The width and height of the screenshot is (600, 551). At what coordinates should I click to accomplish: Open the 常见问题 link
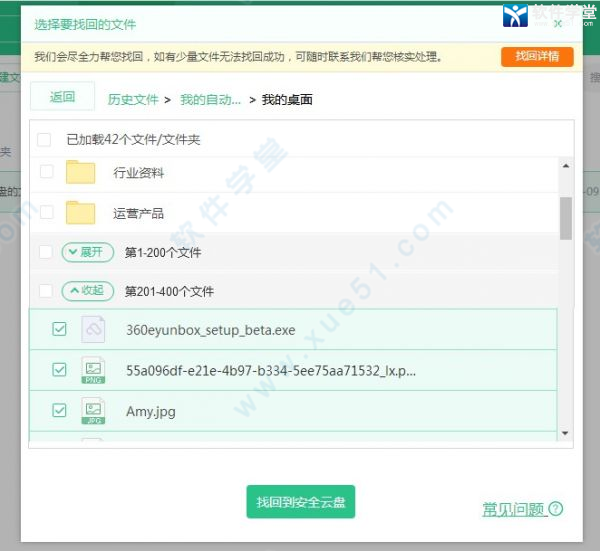pos(514,509)
